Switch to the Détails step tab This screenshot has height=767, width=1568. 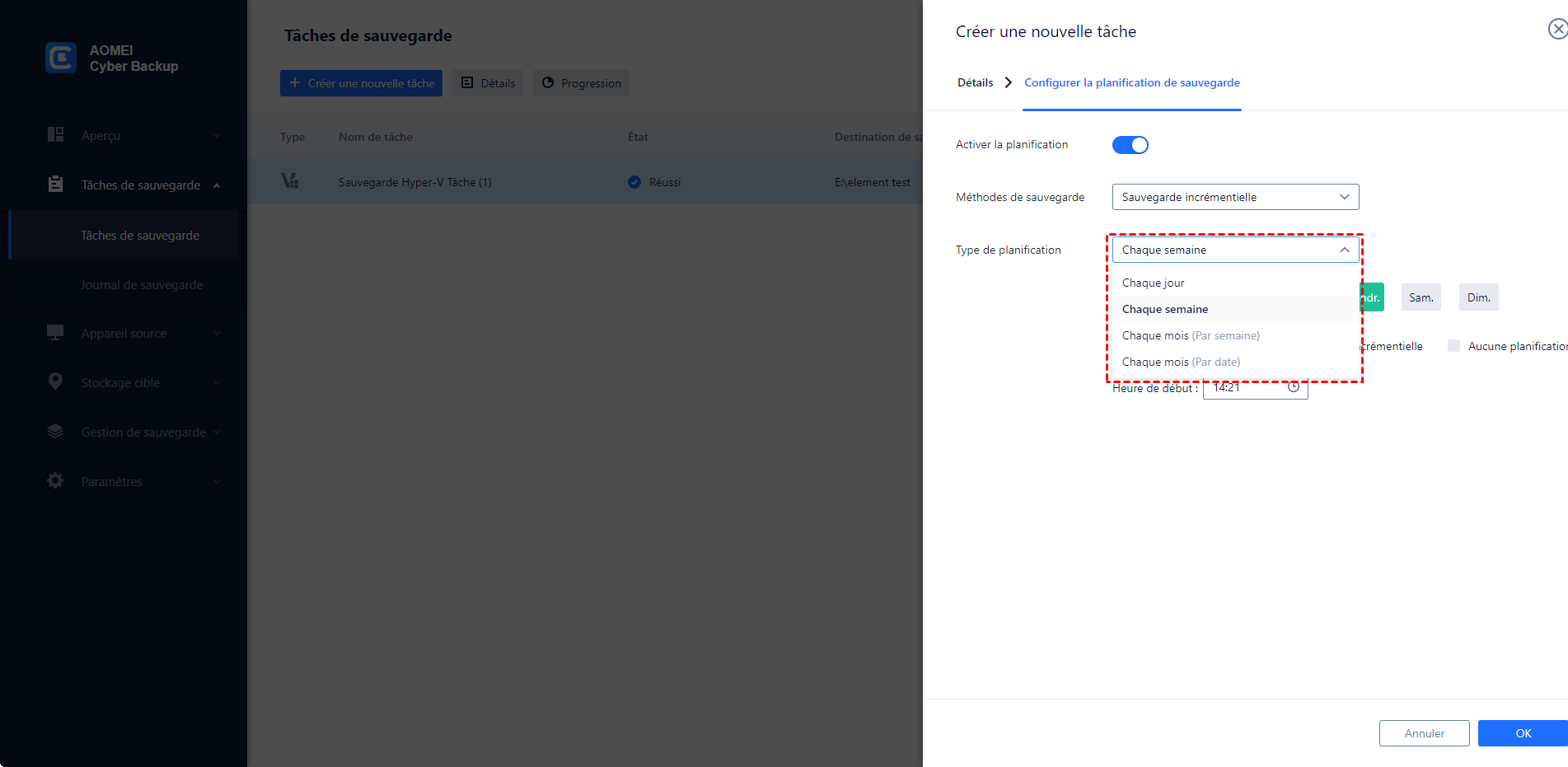pos(975,82)
